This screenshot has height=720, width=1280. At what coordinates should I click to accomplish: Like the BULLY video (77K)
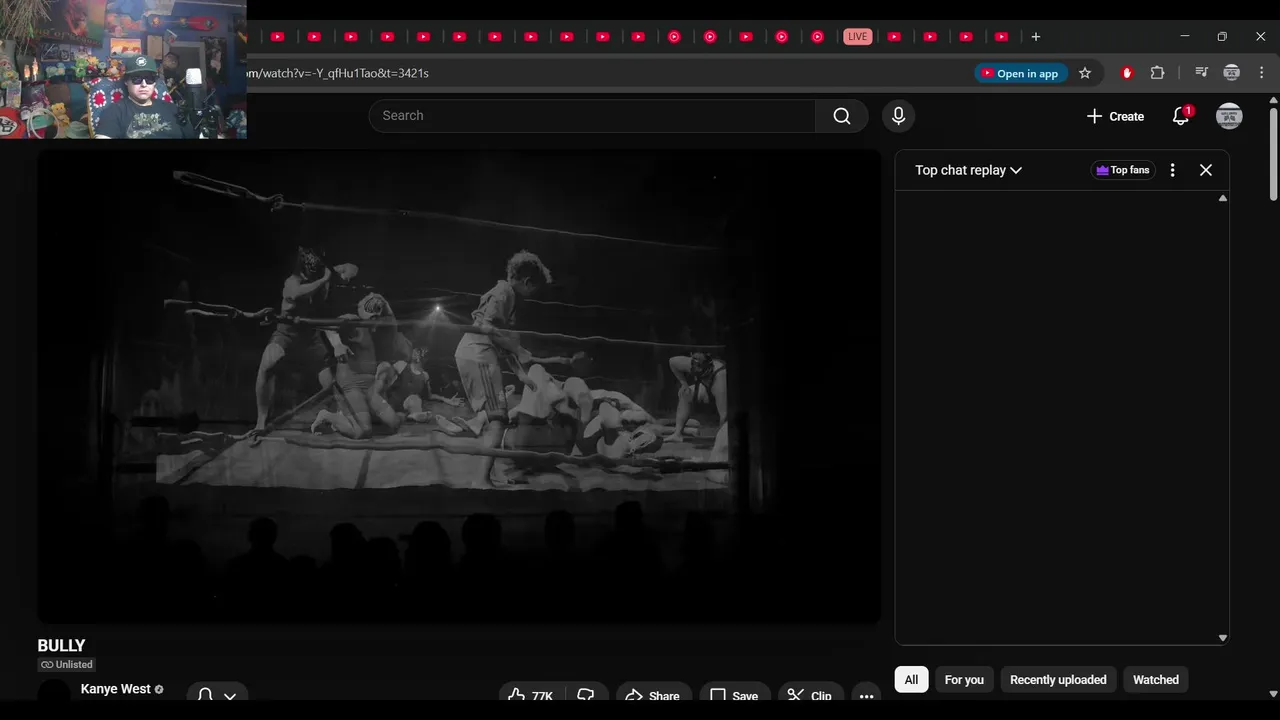tap(531, 695)
